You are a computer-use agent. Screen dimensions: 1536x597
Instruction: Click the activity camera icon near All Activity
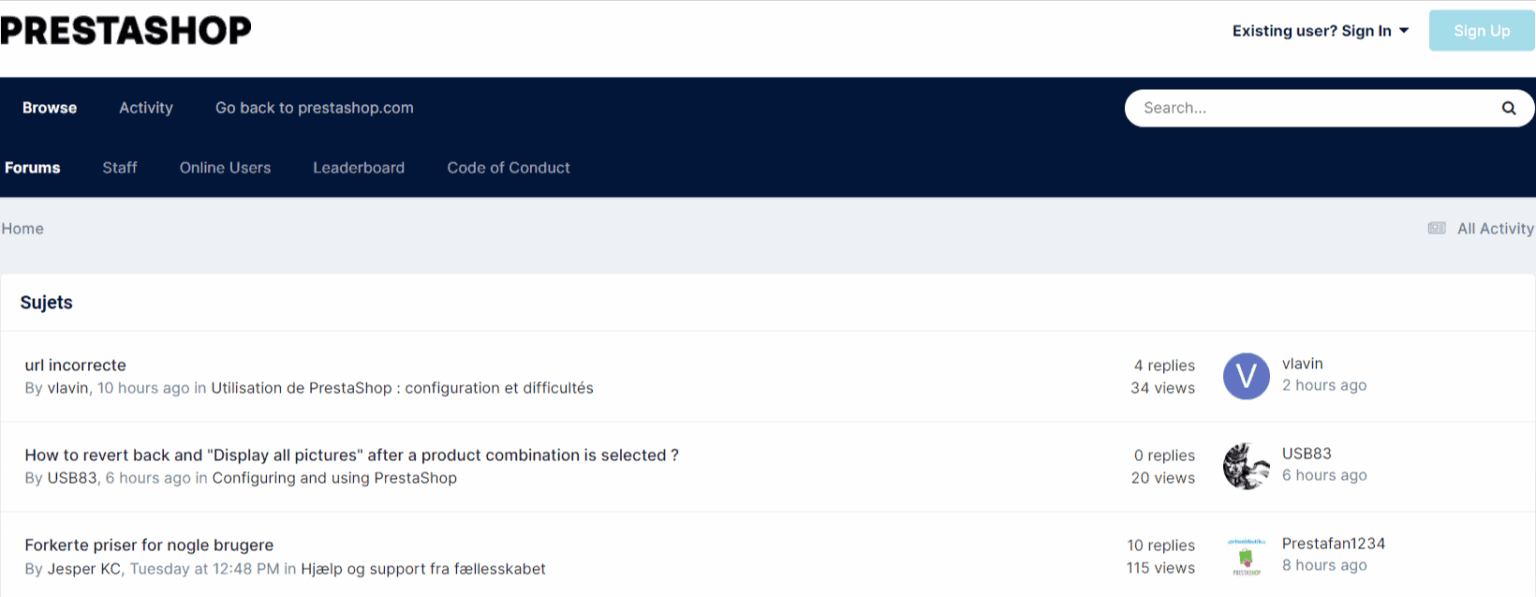pos(1436,228)
